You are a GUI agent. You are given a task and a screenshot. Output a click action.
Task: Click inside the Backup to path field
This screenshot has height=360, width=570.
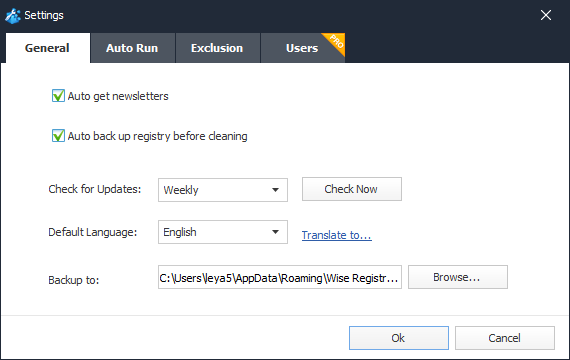280,277
